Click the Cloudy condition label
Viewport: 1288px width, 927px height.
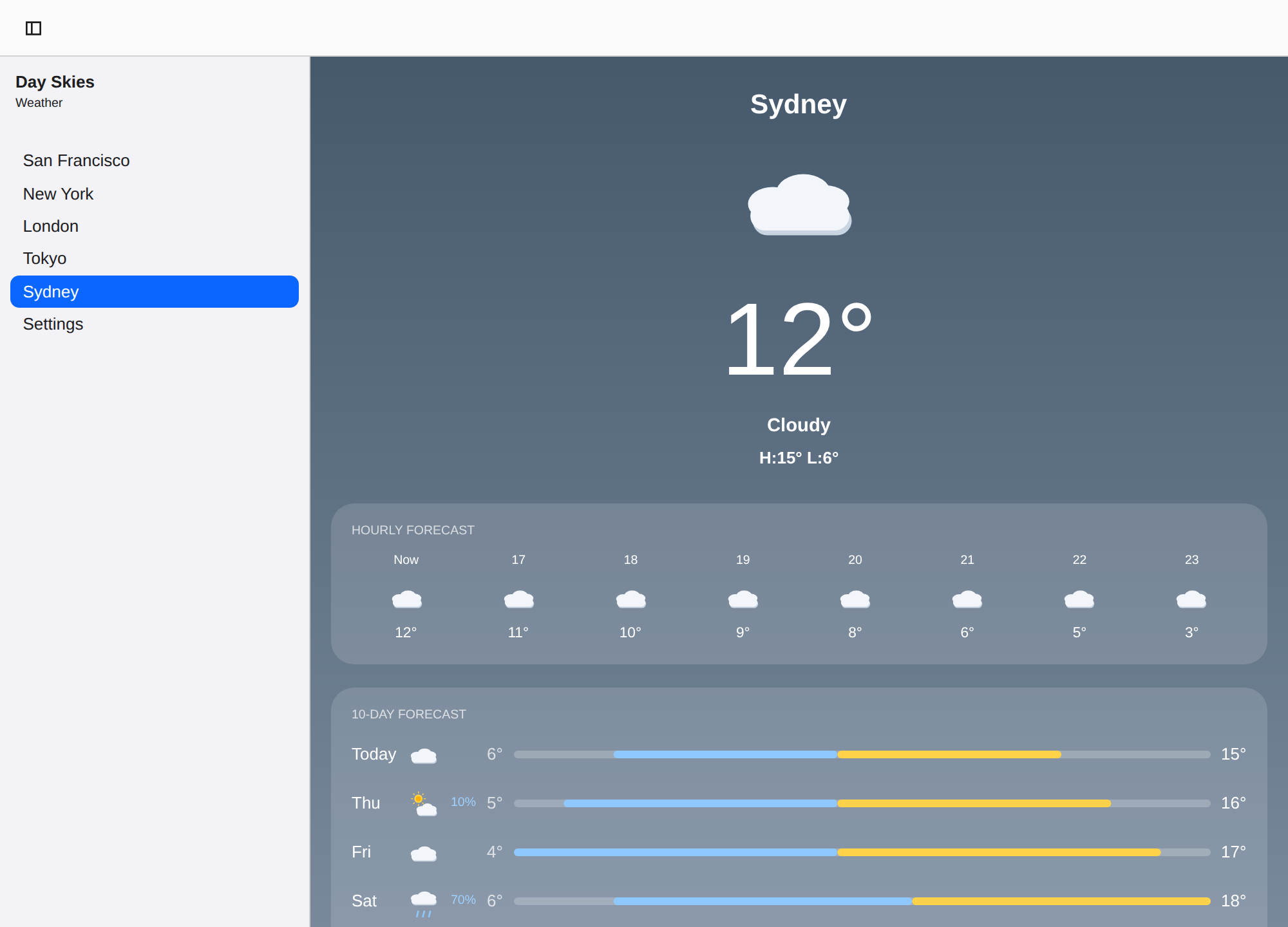[x=799, y=425]
